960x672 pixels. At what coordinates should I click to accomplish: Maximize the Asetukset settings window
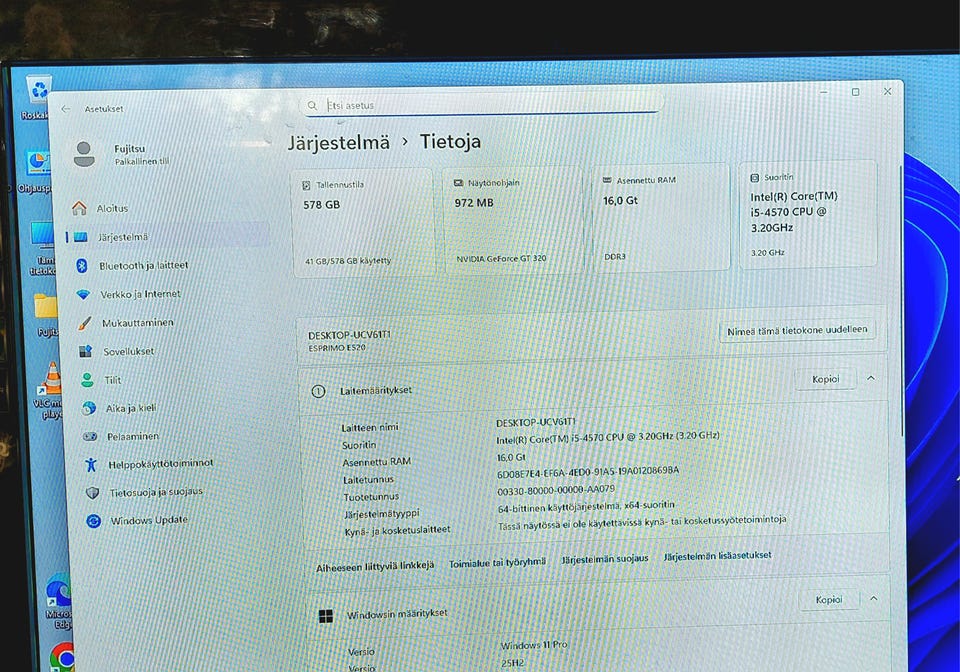click(x=855, y=92)
